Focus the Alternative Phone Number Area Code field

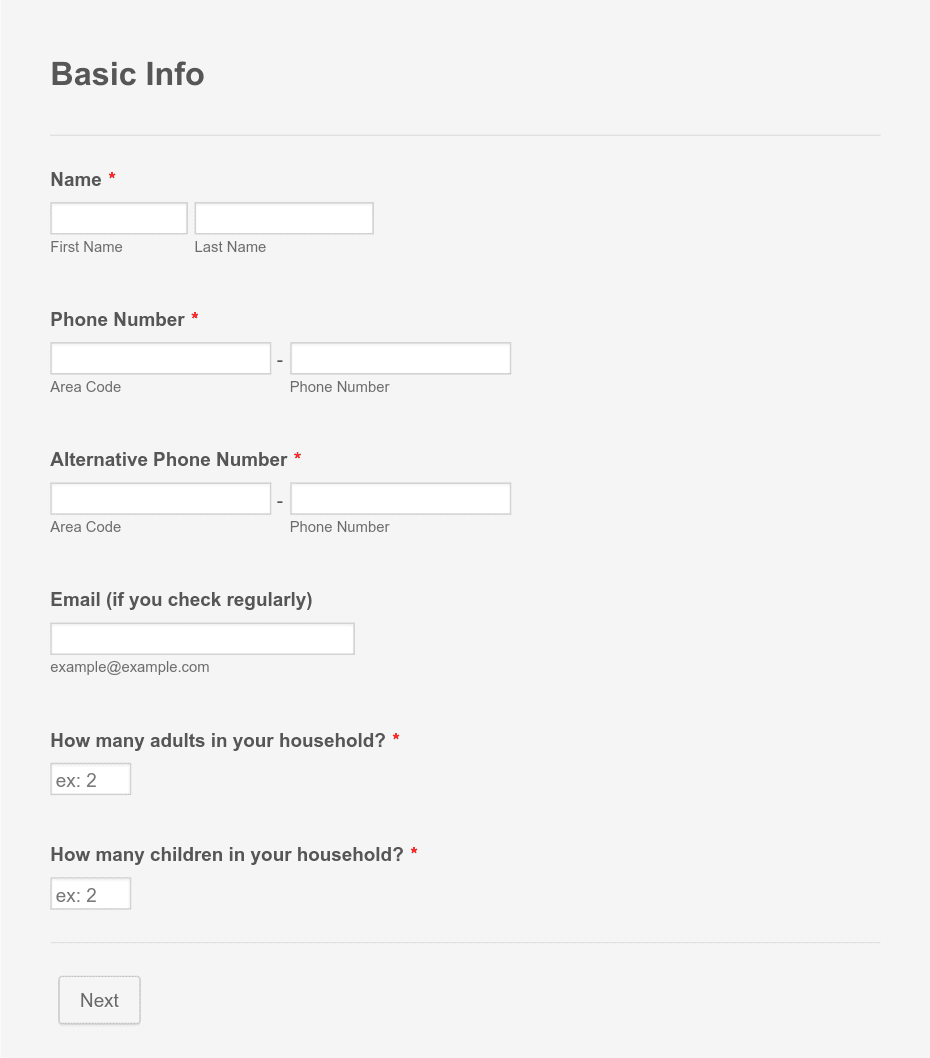pos(161,499)
